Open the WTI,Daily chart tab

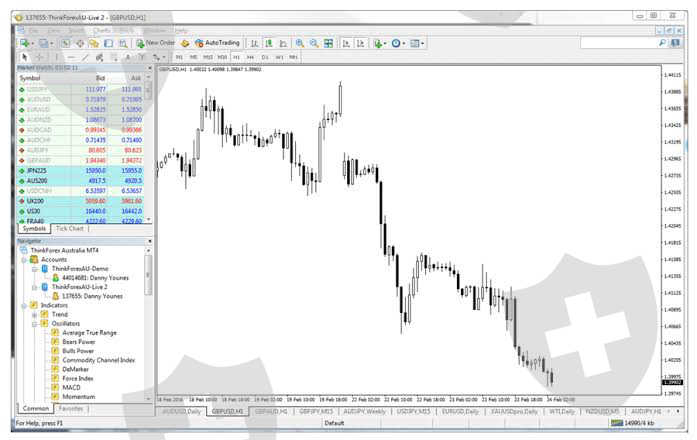click(x=562, y=412)
